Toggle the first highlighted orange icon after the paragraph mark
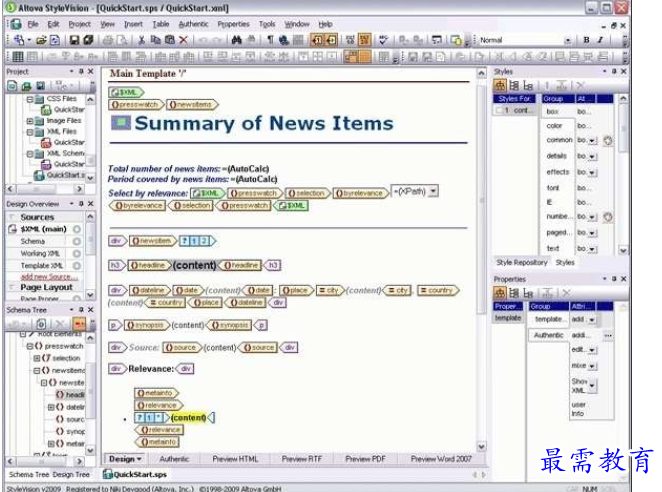This screenshot has width=662, height=492. (317, 40)
